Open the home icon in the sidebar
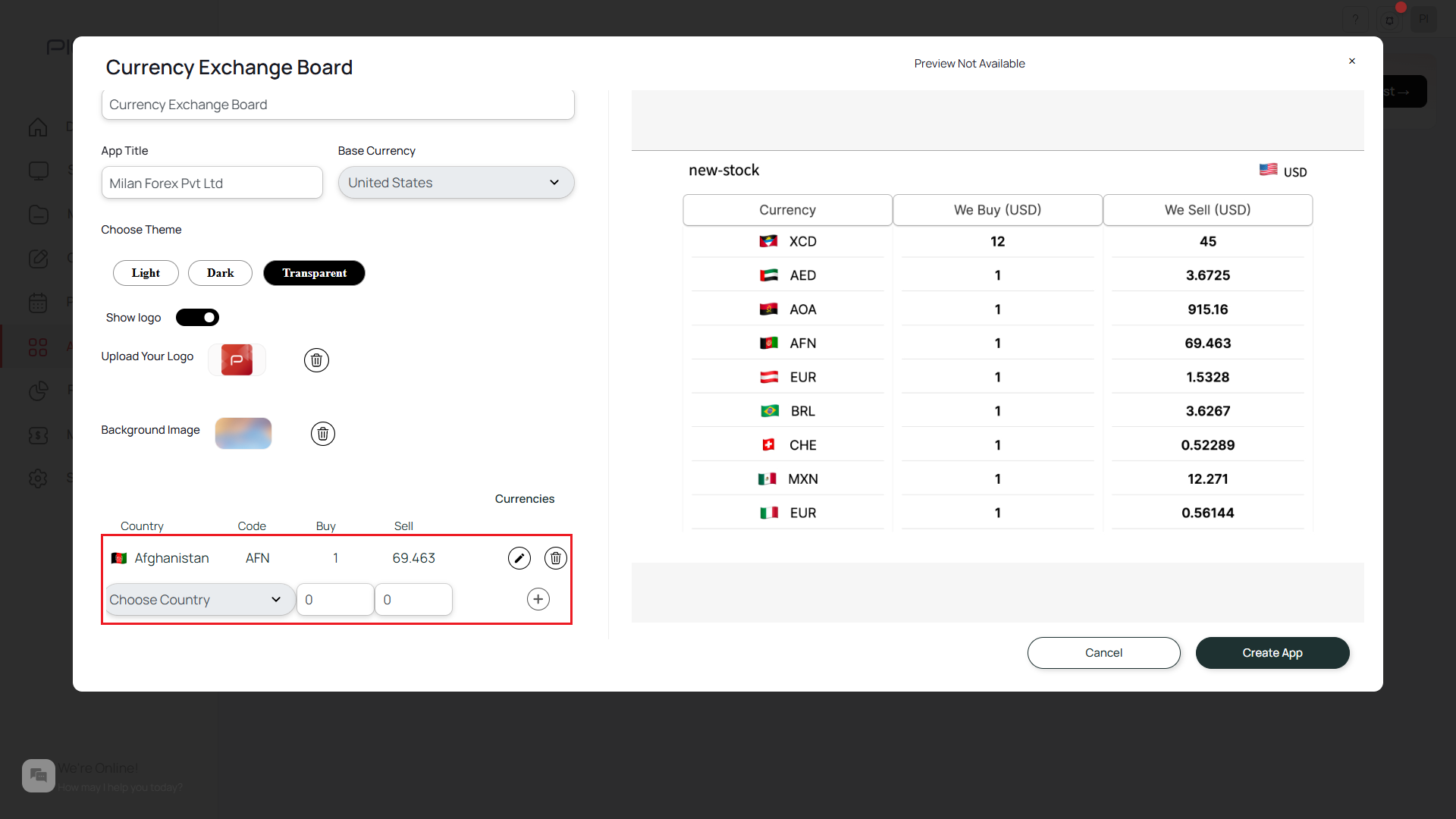 click(x=38, y=127)
